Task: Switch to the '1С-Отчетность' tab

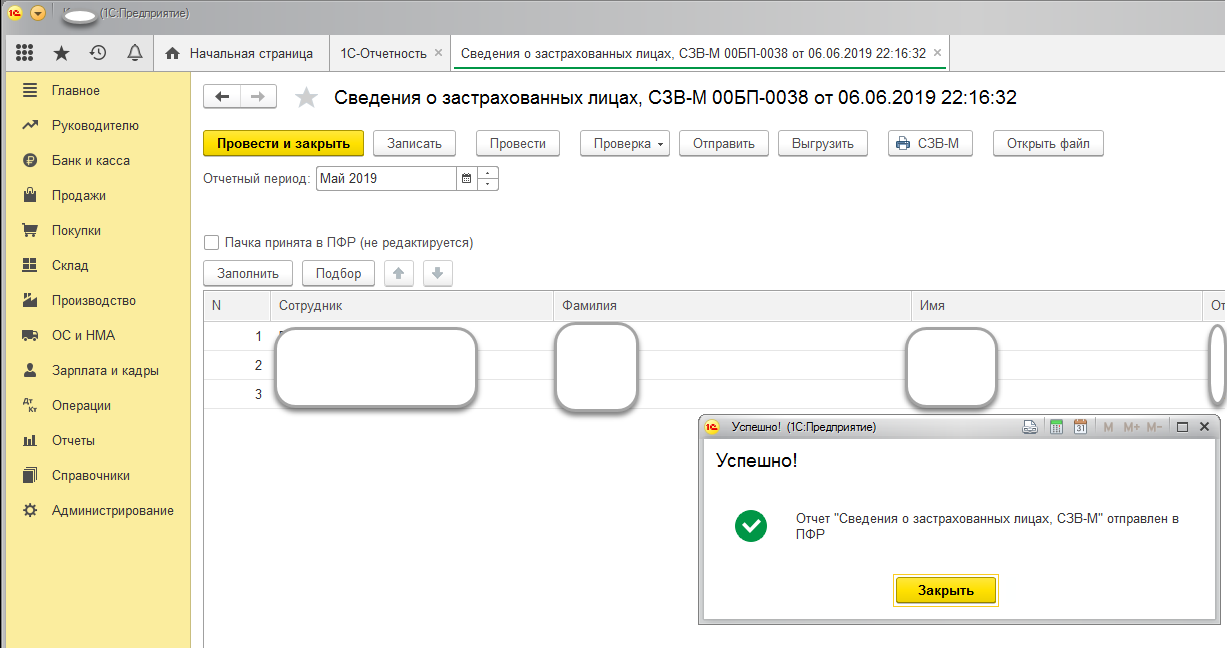Action: pyautogui.click(x=384, y=53)
